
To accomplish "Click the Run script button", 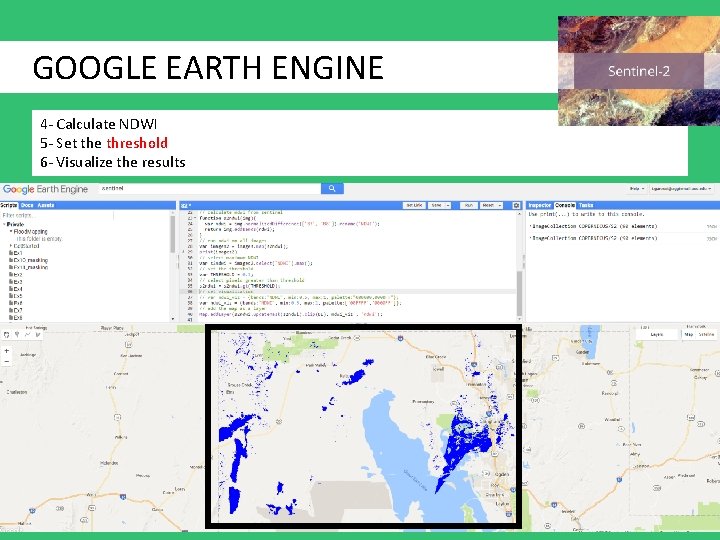I will [x=469, y=205].
